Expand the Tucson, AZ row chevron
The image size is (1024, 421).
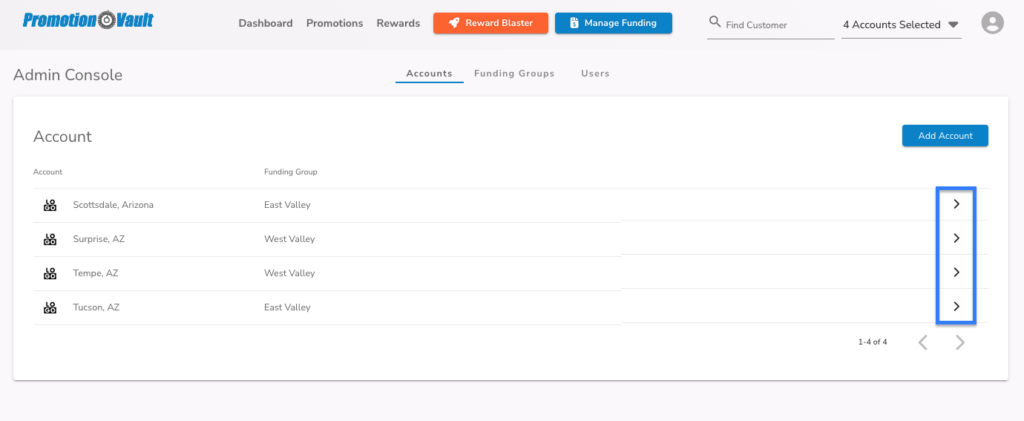957,306
